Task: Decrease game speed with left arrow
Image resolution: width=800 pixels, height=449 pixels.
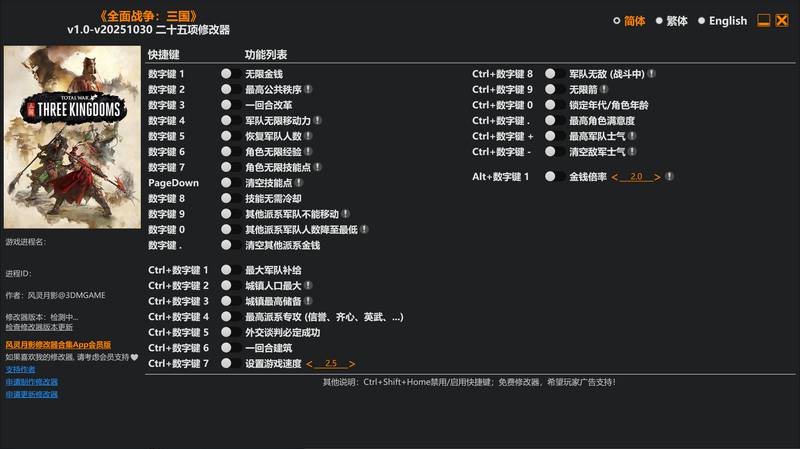Action: coord(309,364)
